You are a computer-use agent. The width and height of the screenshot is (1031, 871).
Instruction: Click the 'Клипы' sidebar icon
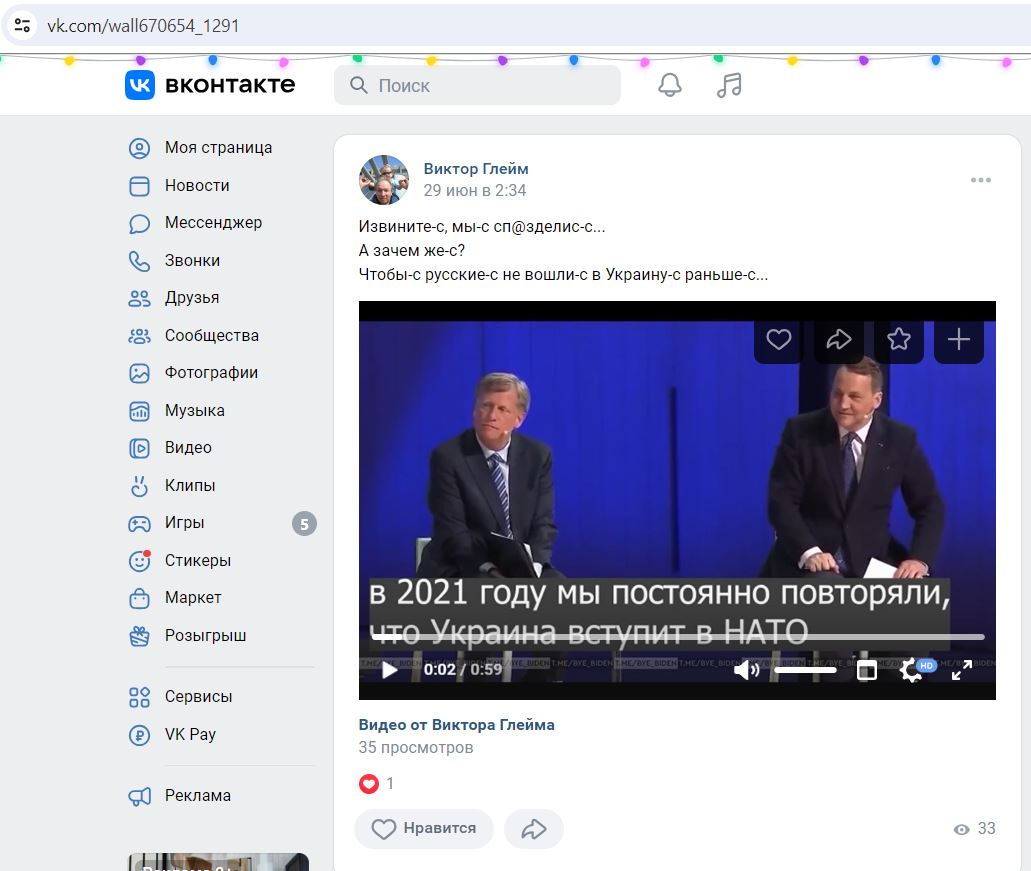point(139,486)
